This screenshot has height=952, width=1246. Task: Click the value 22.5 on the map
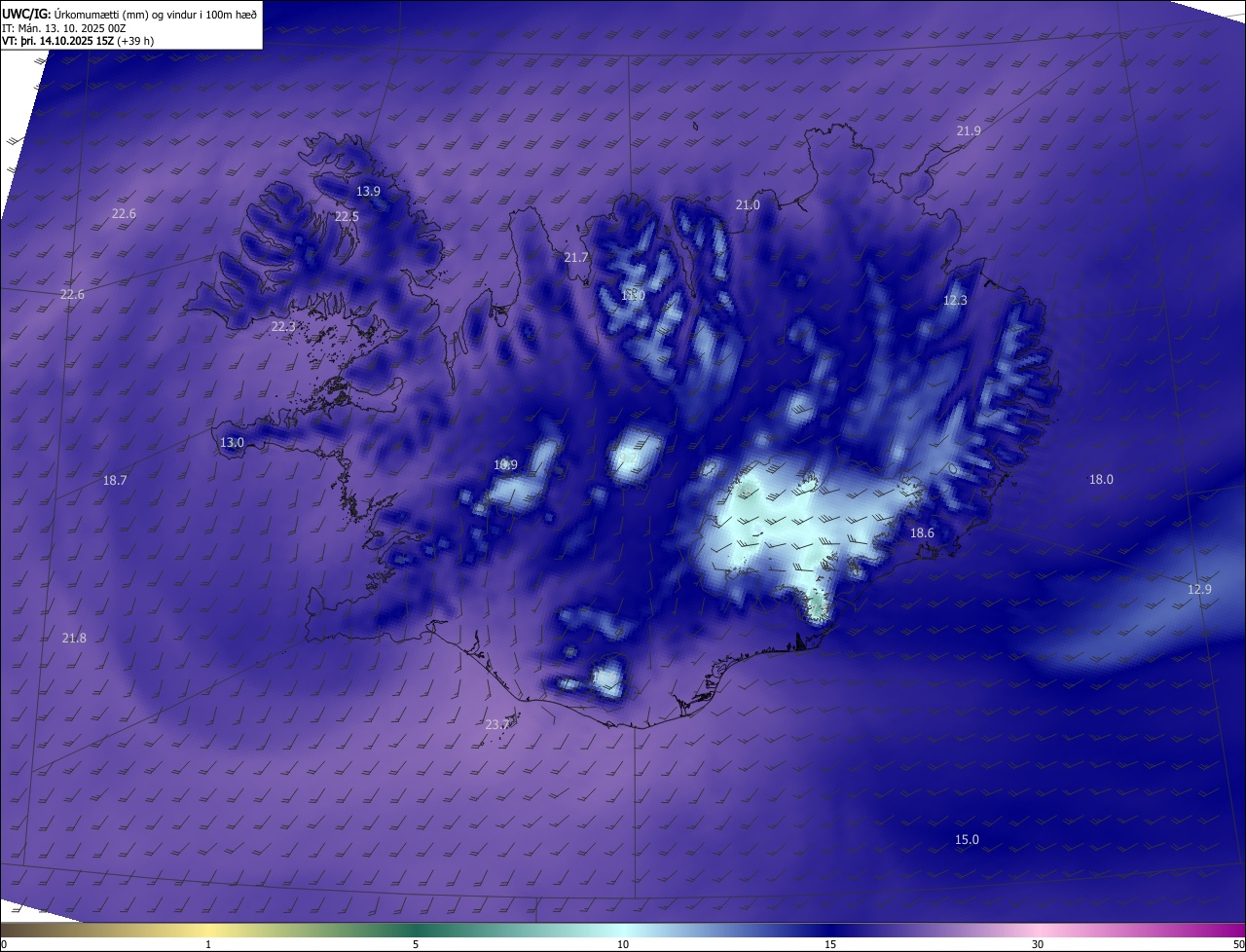(347, 217)
